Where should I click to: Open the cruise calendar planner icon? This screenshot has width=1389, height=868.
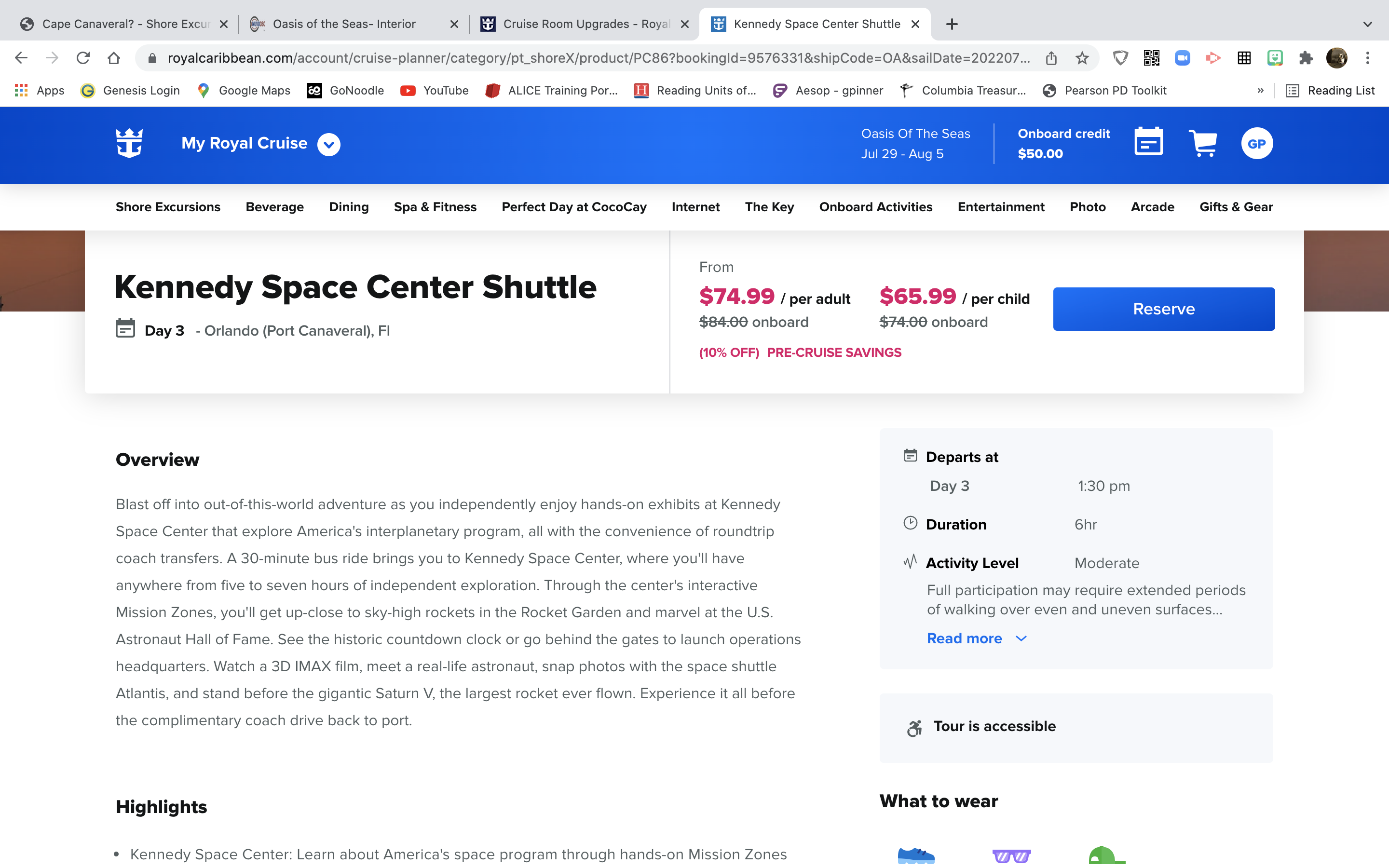pos(1148,142)
